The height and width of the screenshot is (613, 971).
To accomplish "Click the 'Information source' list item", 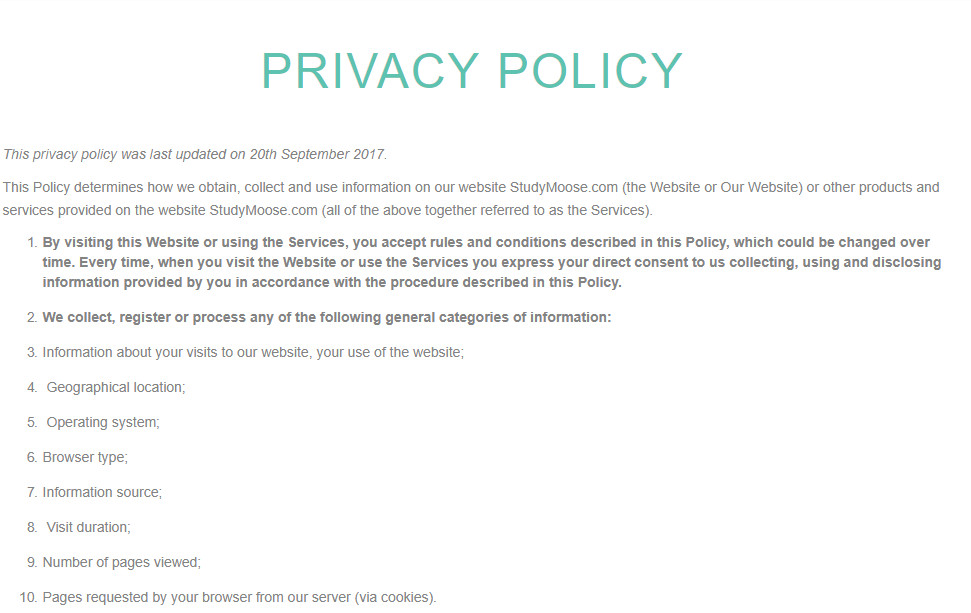I will [102, 492].
